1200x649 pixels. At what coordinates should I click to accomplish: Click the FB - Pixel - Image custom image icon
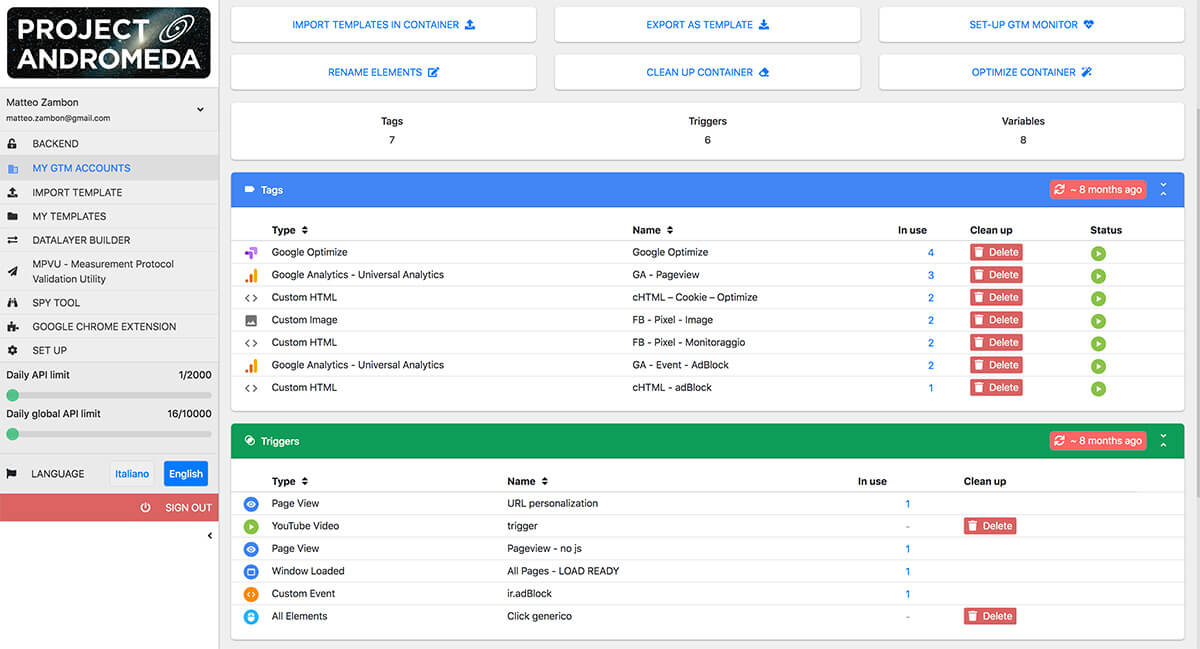pyautogui.click(x=251, y=320)
